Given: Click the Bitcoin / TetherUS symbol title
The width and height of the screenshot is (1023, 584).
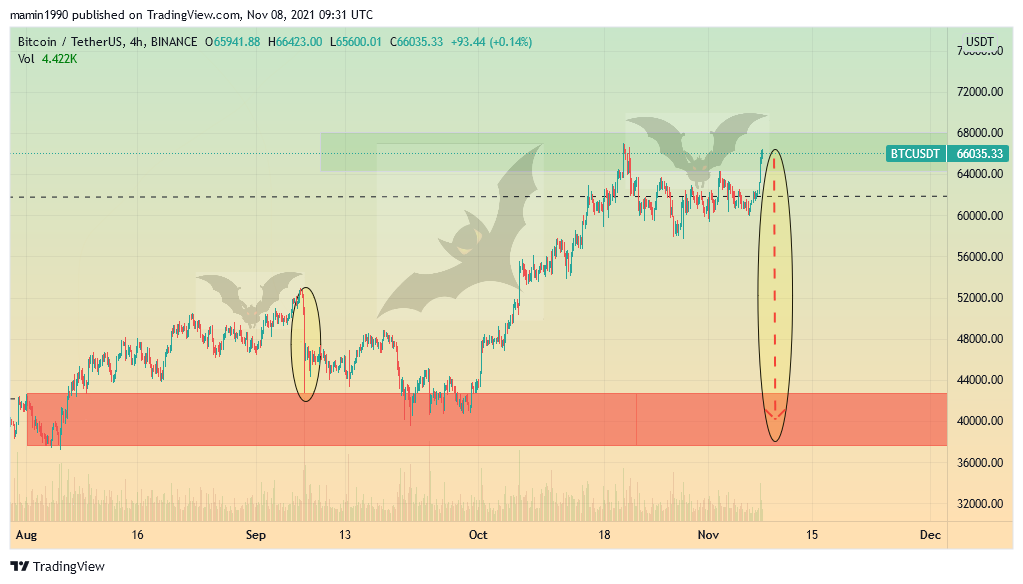Looking at the screenshot, I should click(x=70, y=42).
